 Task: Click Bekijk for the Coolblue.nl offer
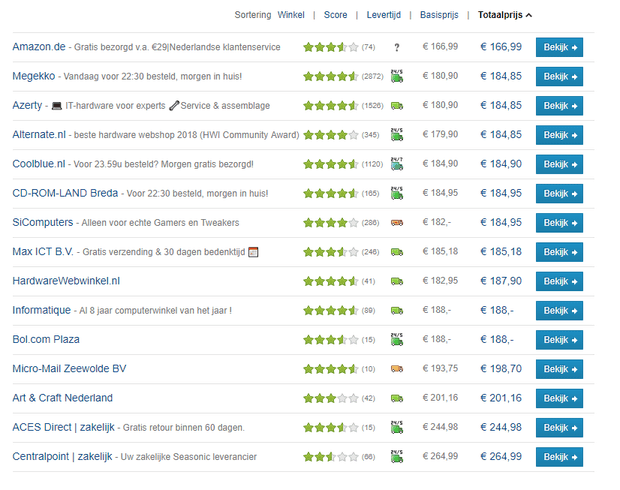pos(559,165)
